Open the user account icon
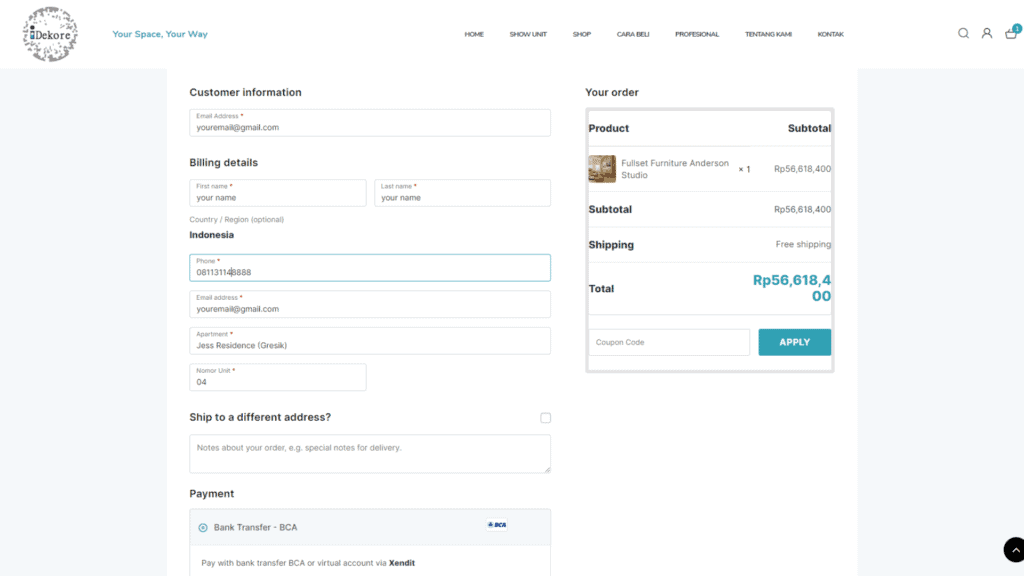The height and width of the screenshot is (576, 1024). click(x=986, y=33)
